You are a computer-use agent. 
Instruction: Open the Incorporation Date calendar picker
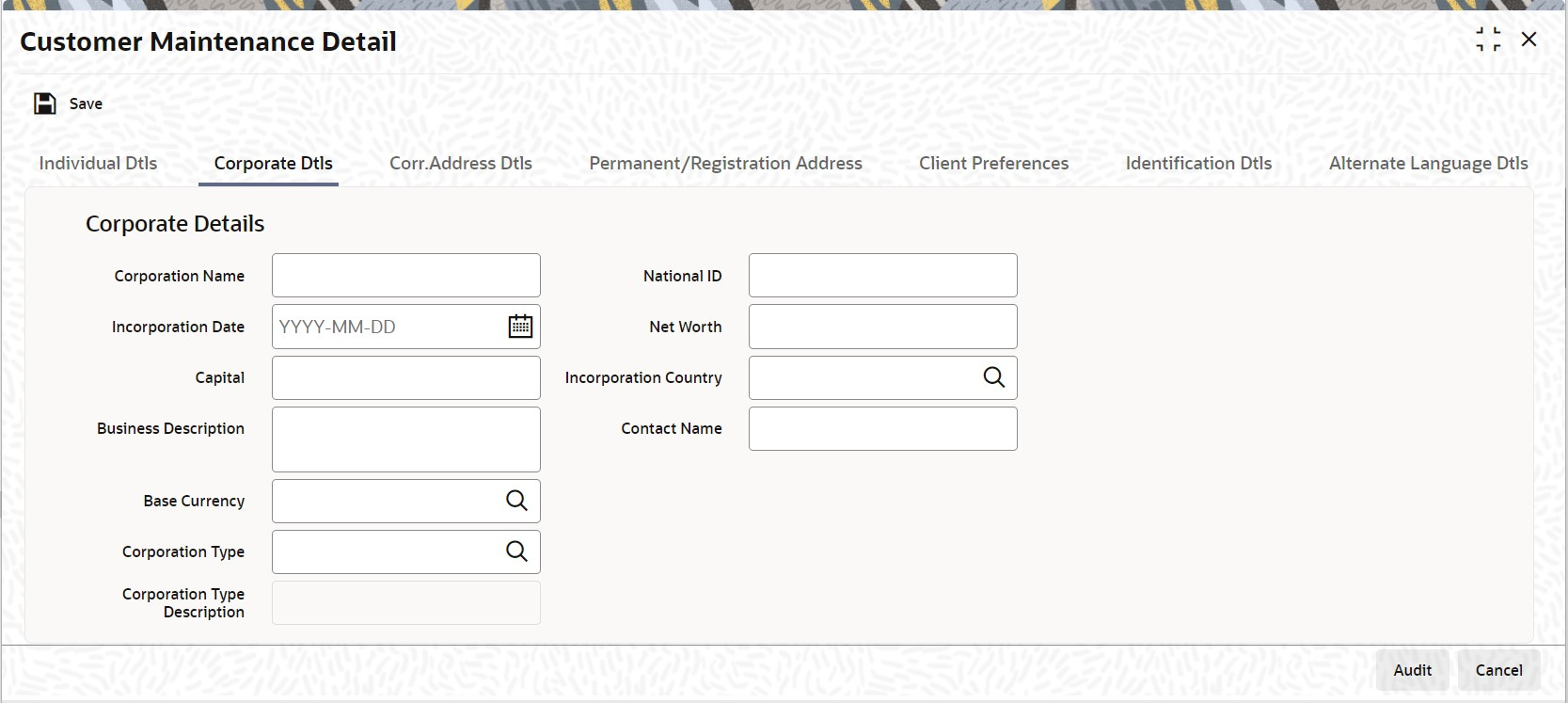(x=520, y=327)
